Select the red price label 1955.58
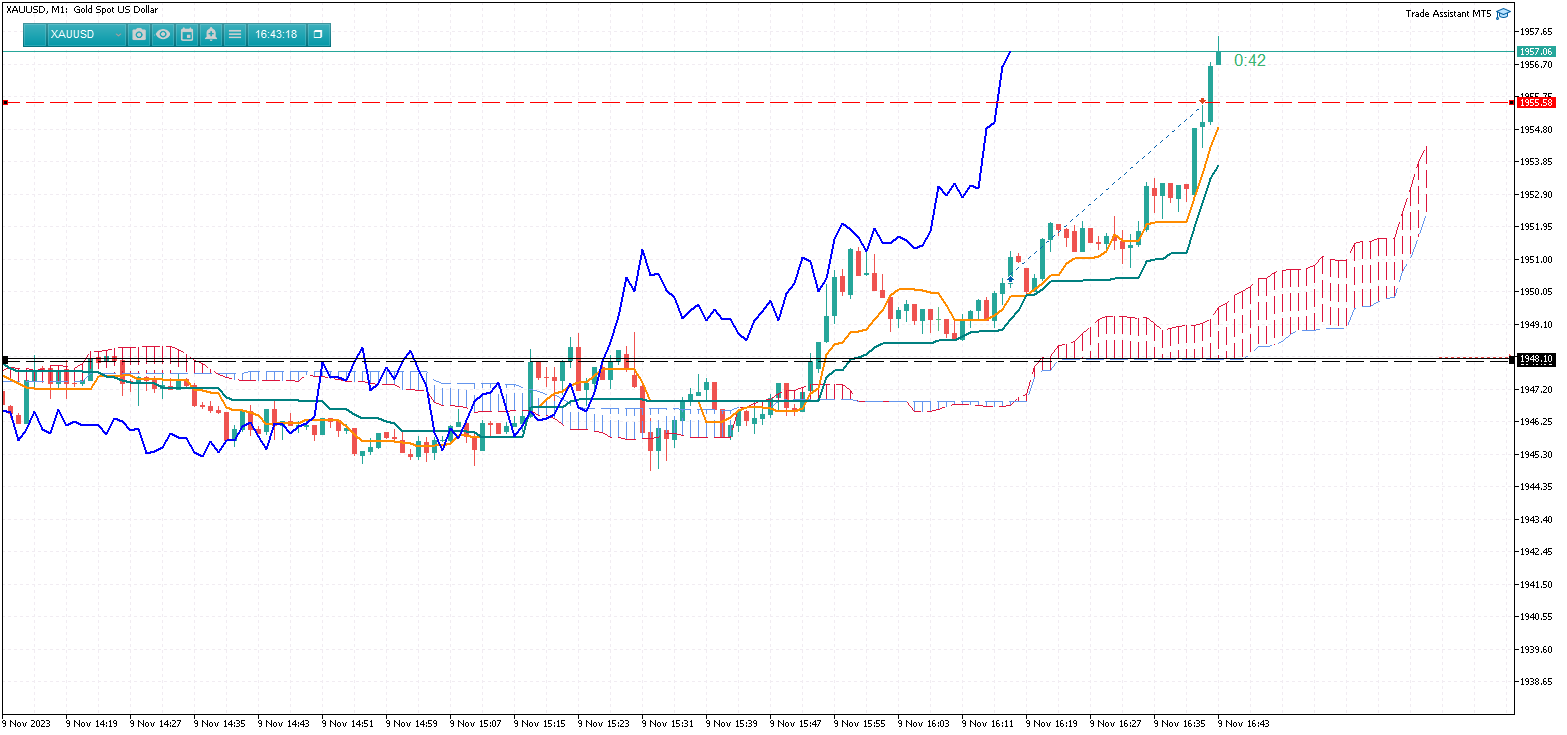The width and height of the screenshot is (1567, 735). [1535, 102]
